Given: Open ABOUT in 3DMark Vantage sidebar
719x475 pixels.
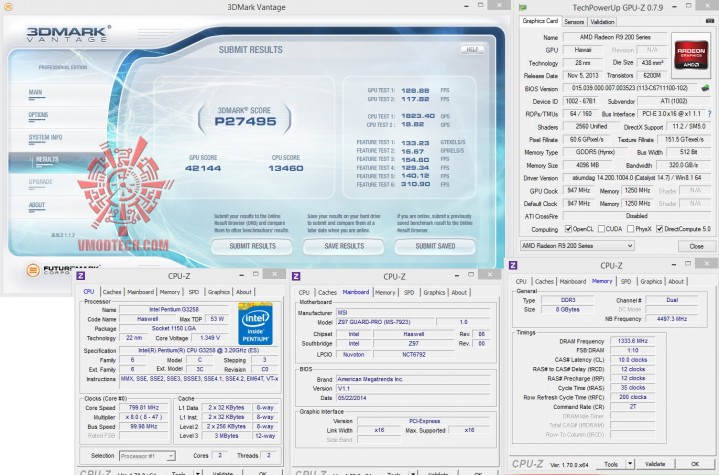Looking at the screenshot, I should click(x=37, y=205).
